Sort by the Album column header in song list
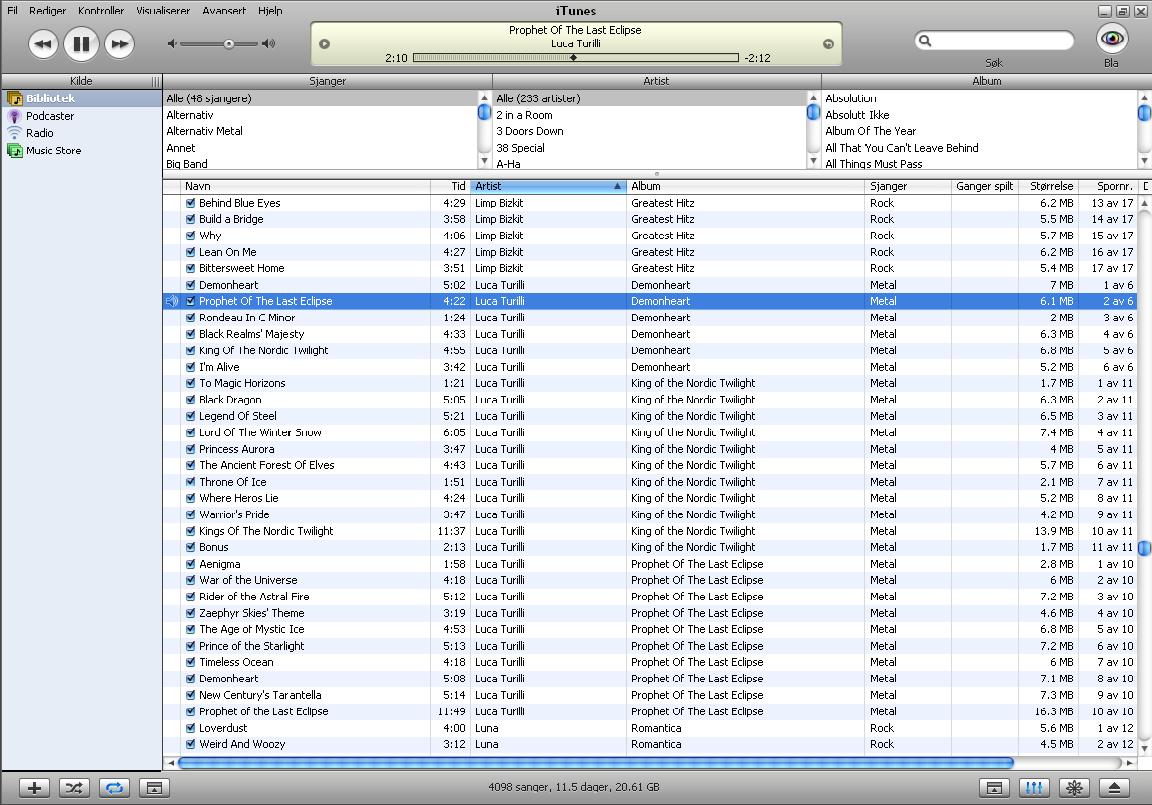This screenshot has width=1152, height=805. tap(746, 187)
